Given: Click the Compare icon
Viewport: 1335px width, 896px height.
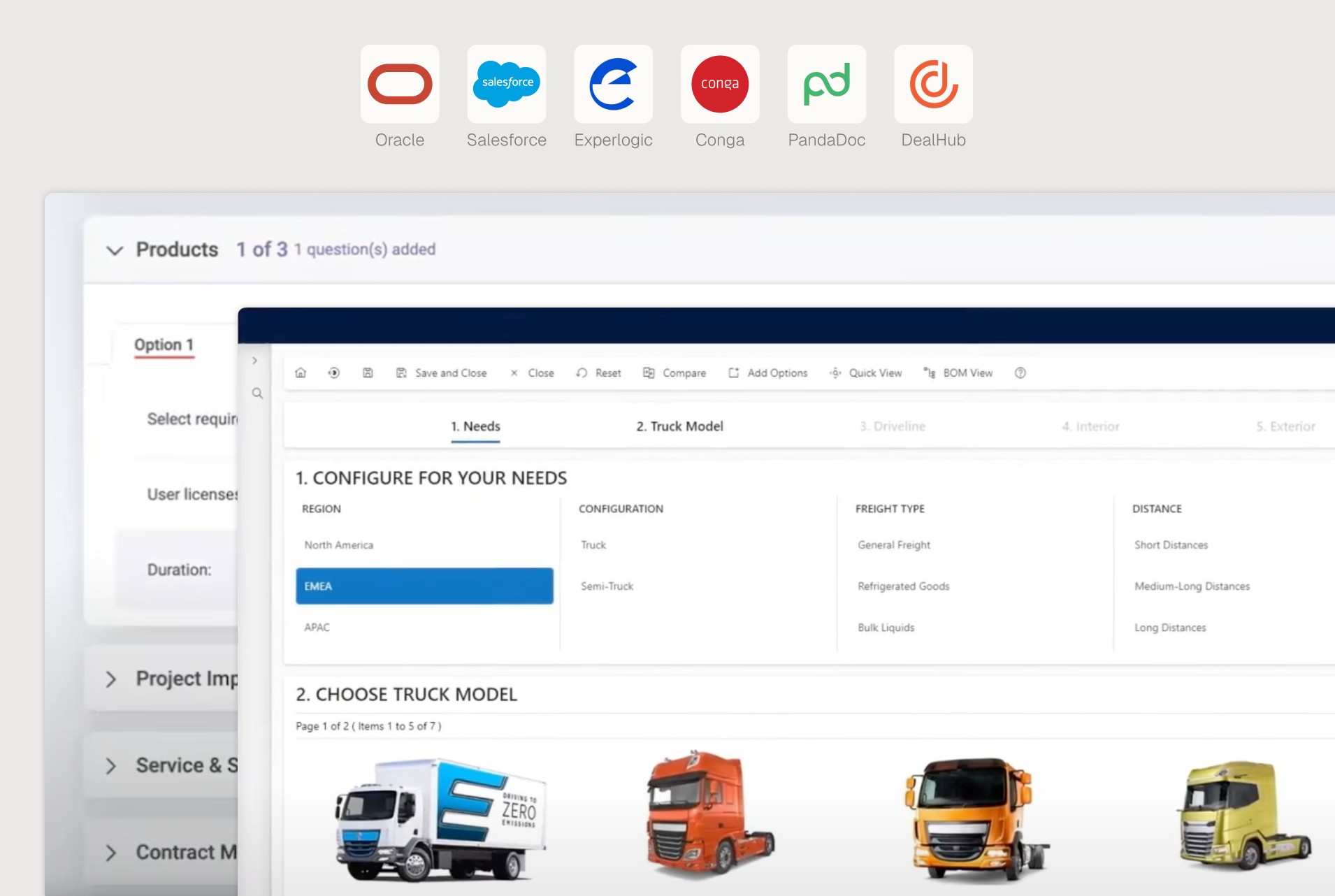Looking at the screenshot, I should 649,373.
